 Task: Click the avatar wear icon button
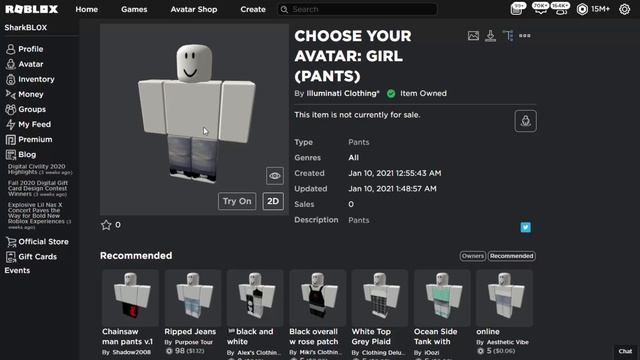[x=526, y=121]
